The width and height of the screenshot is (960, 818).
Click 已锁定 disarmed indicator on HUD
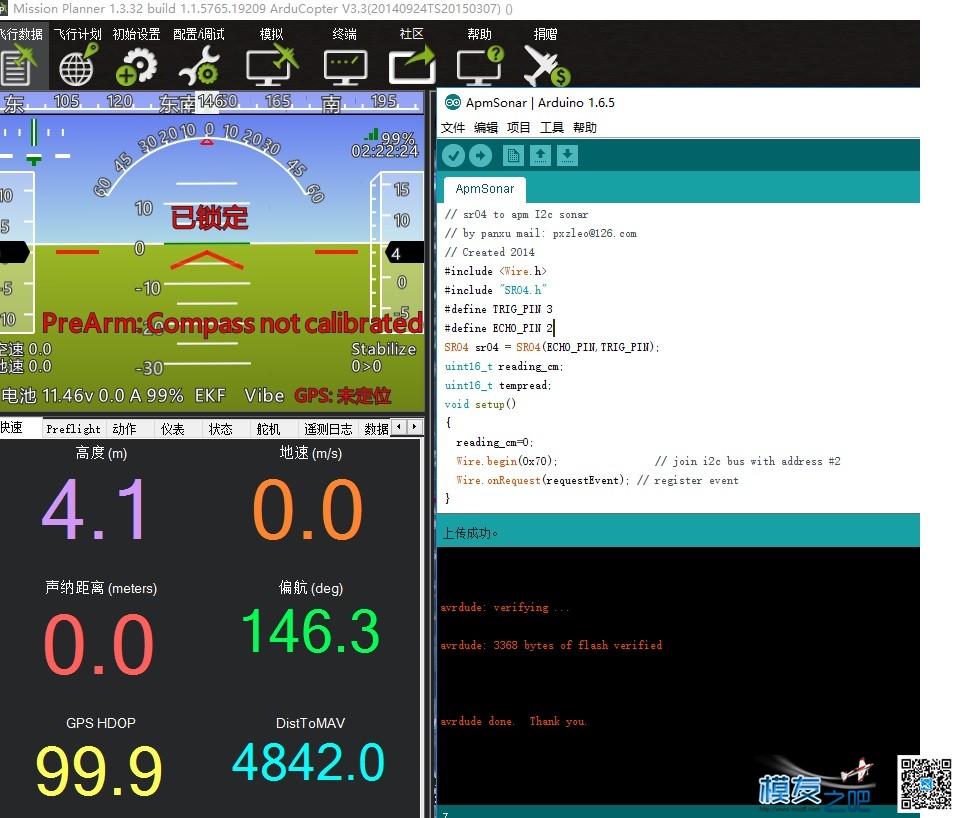pos(209,218)
